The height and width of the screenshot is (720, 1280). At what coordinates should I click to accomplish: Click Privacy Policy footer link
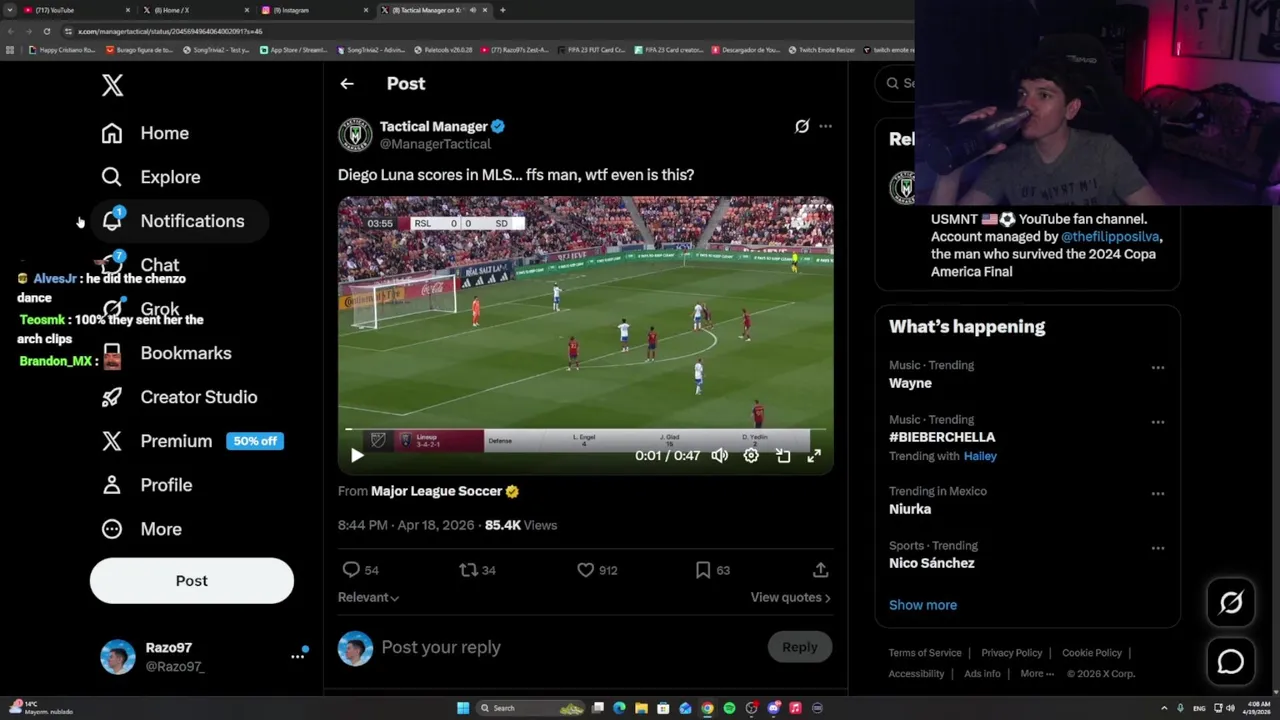pyautogui.click(x=1011, y=653)
